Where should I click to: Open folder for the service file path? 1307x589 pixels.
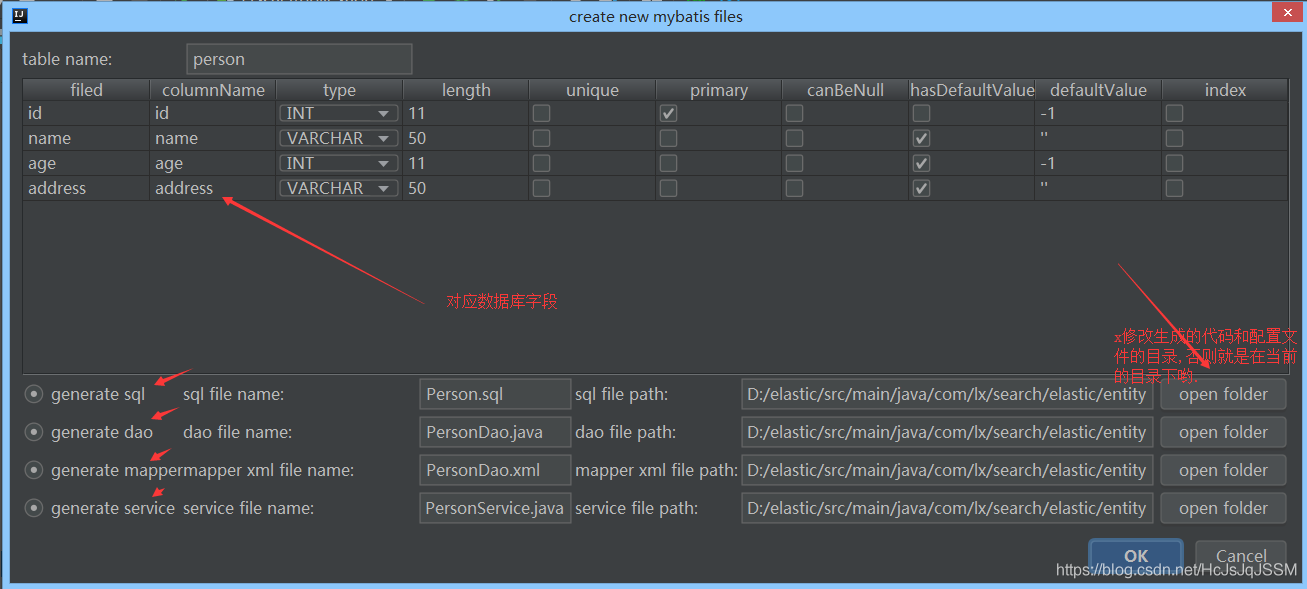pyautogui.click(x=1222, y=508)
